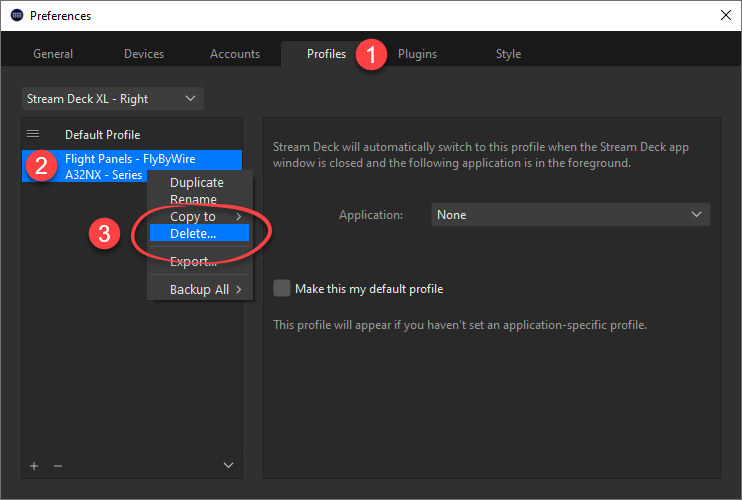Check Make this my default profile
Screen dimensions: 742x500
(282, 288)
